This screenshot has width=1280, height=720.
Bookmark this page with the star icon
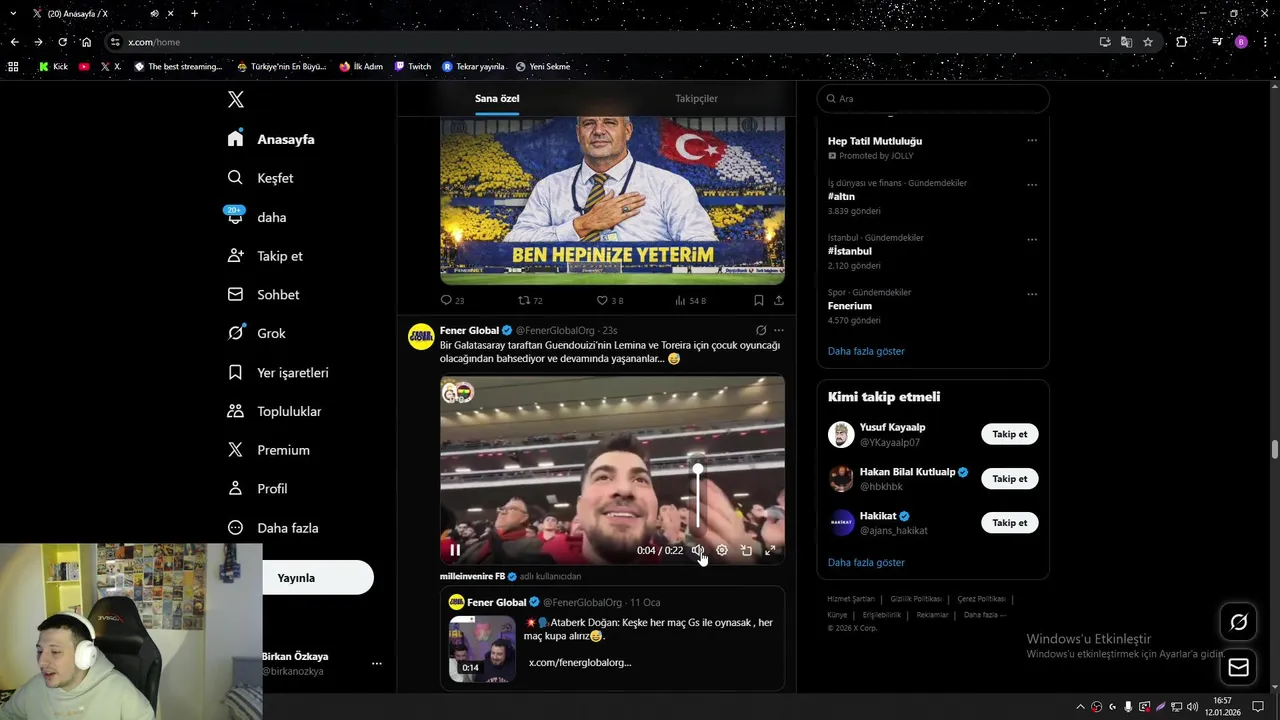[x=1148, y=42]
